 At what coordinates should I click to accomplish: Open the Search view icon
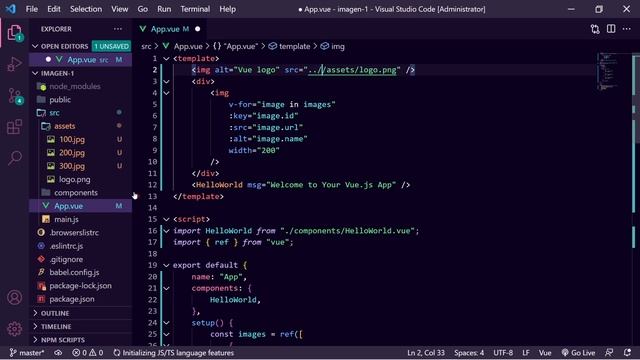coord(15,158)
